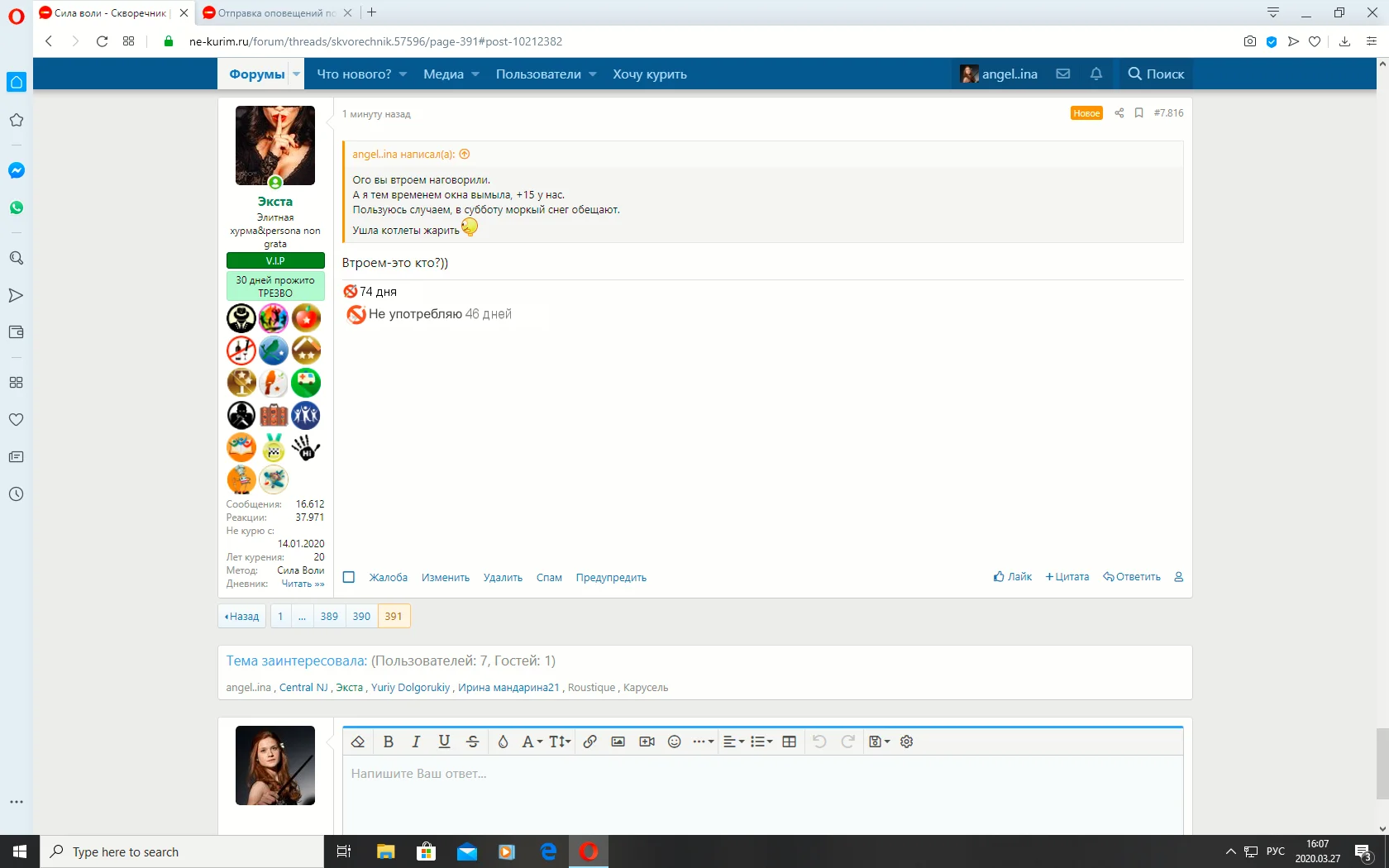Jump to quoted angel..ina post arrow
Viewport: 1389px width, 868px height.
465,154
